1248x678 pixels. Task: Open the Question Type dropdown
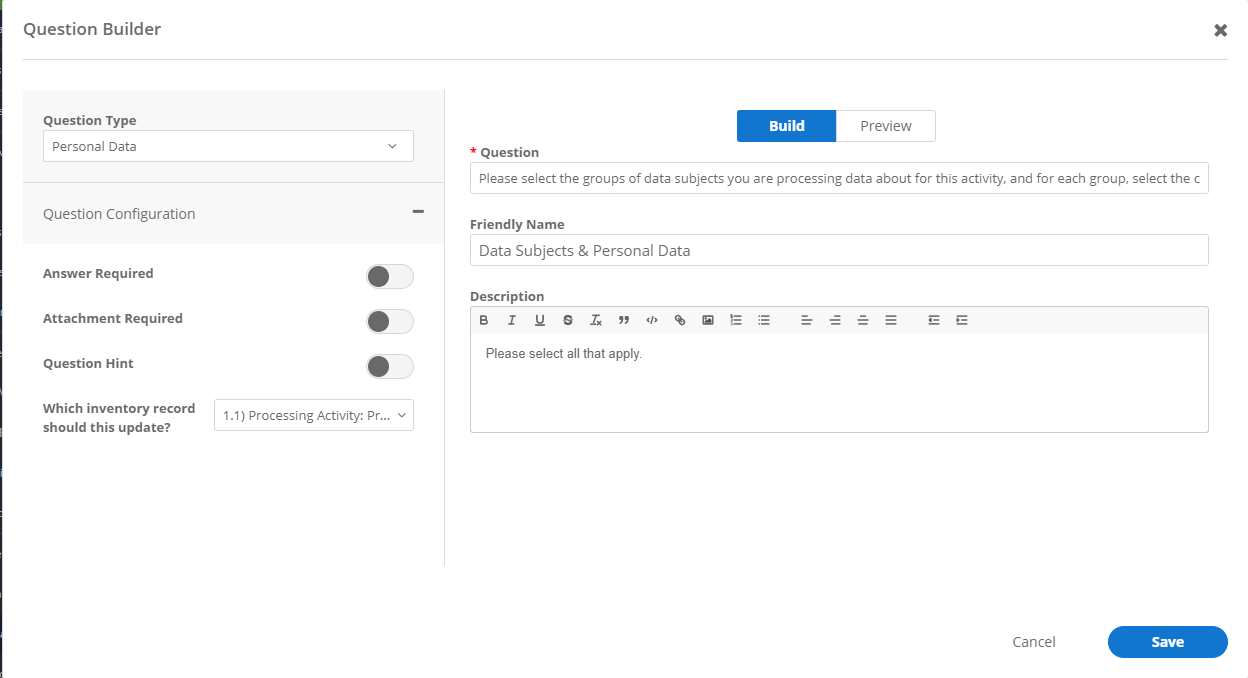(x=228, y=146)
